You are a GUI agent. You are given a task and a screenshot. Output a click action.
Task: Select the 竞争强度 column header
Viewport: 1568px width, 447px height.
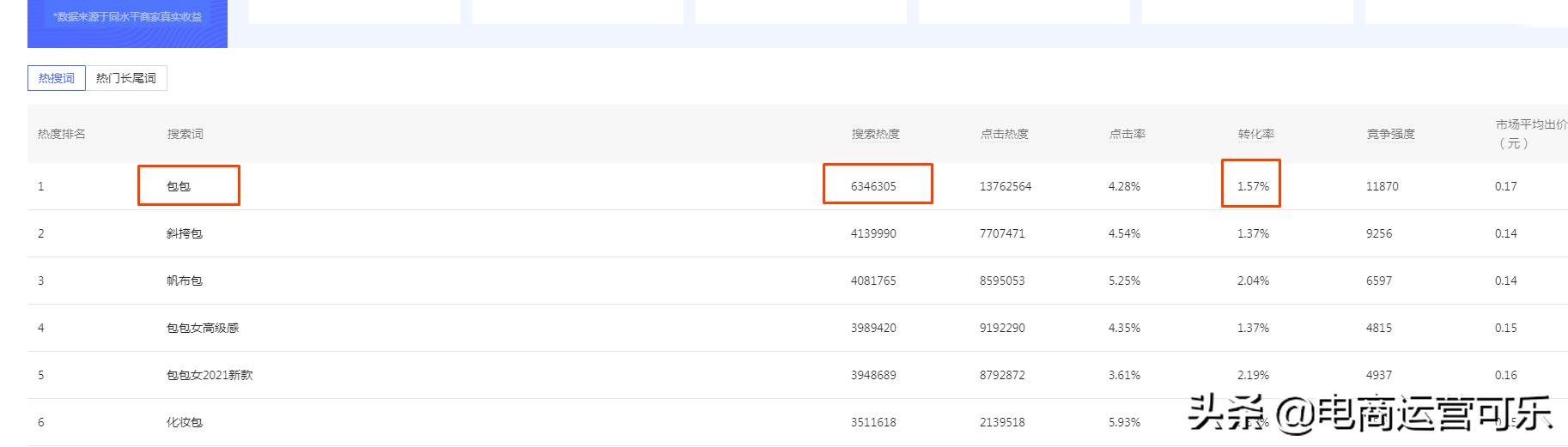click(1390, 134)
